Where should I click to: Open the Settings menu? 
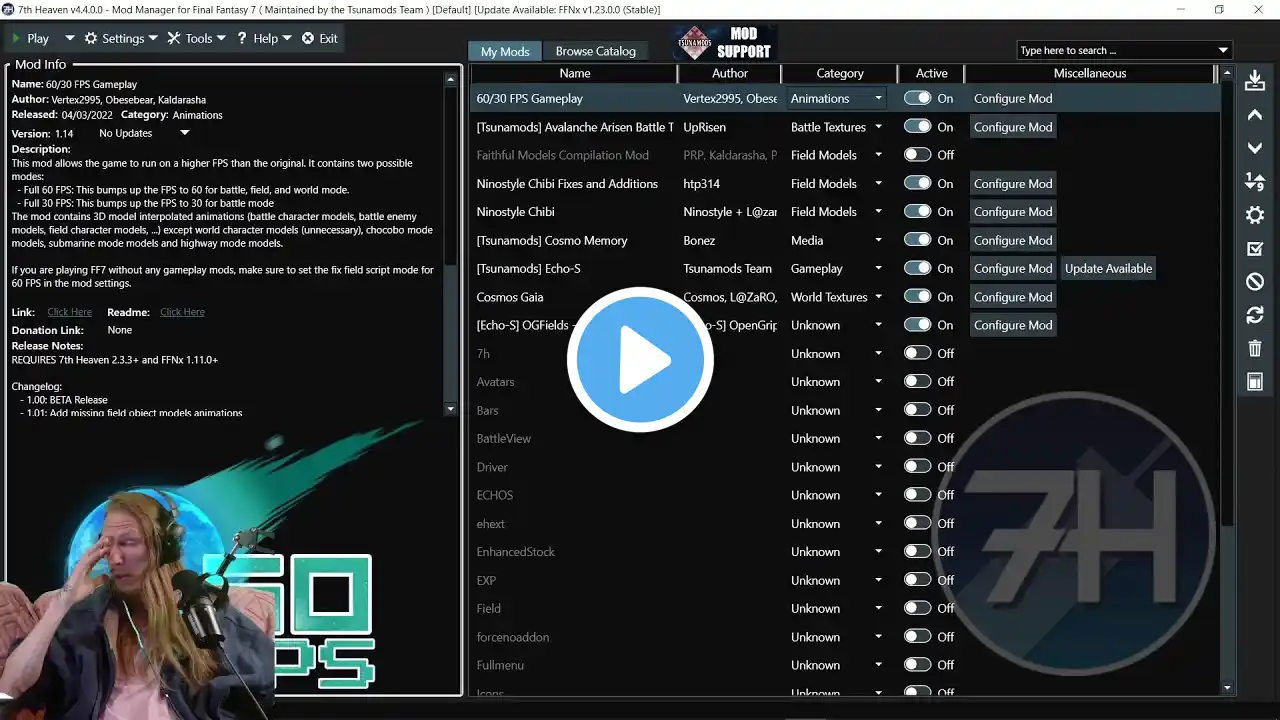click(x=121, y=39)
